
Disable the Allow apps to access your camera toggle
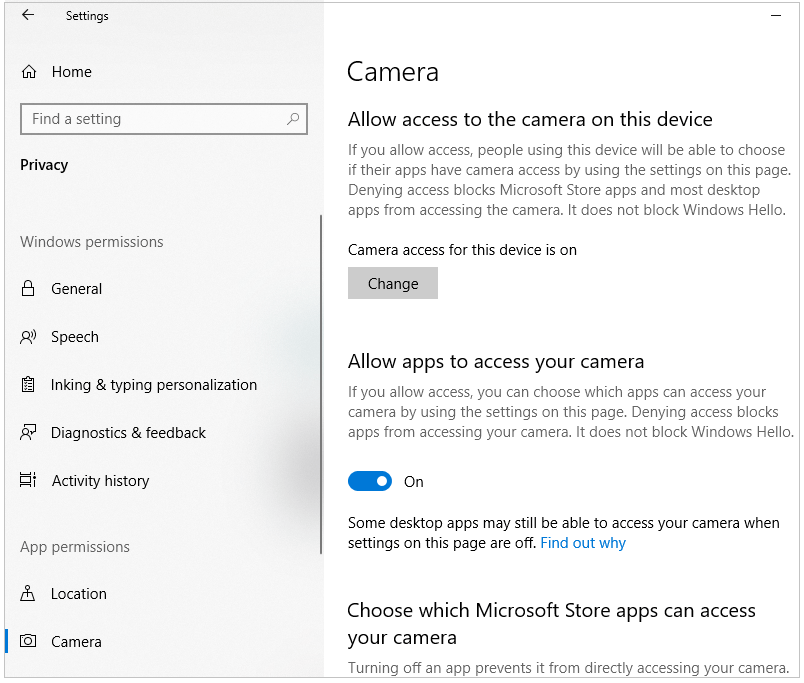tap(370, 481)
